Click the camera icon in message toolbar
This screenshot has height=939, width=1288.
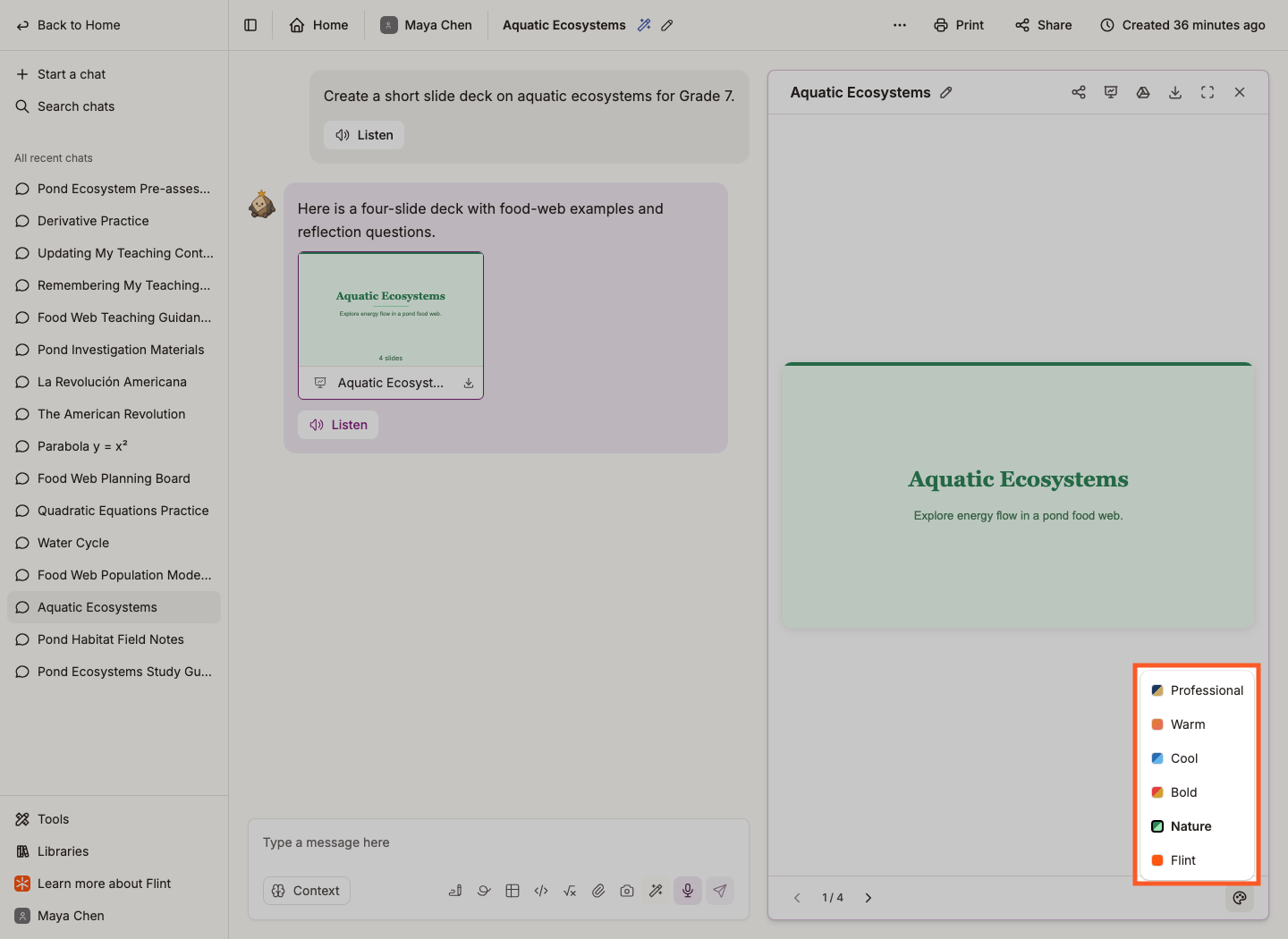627,891
